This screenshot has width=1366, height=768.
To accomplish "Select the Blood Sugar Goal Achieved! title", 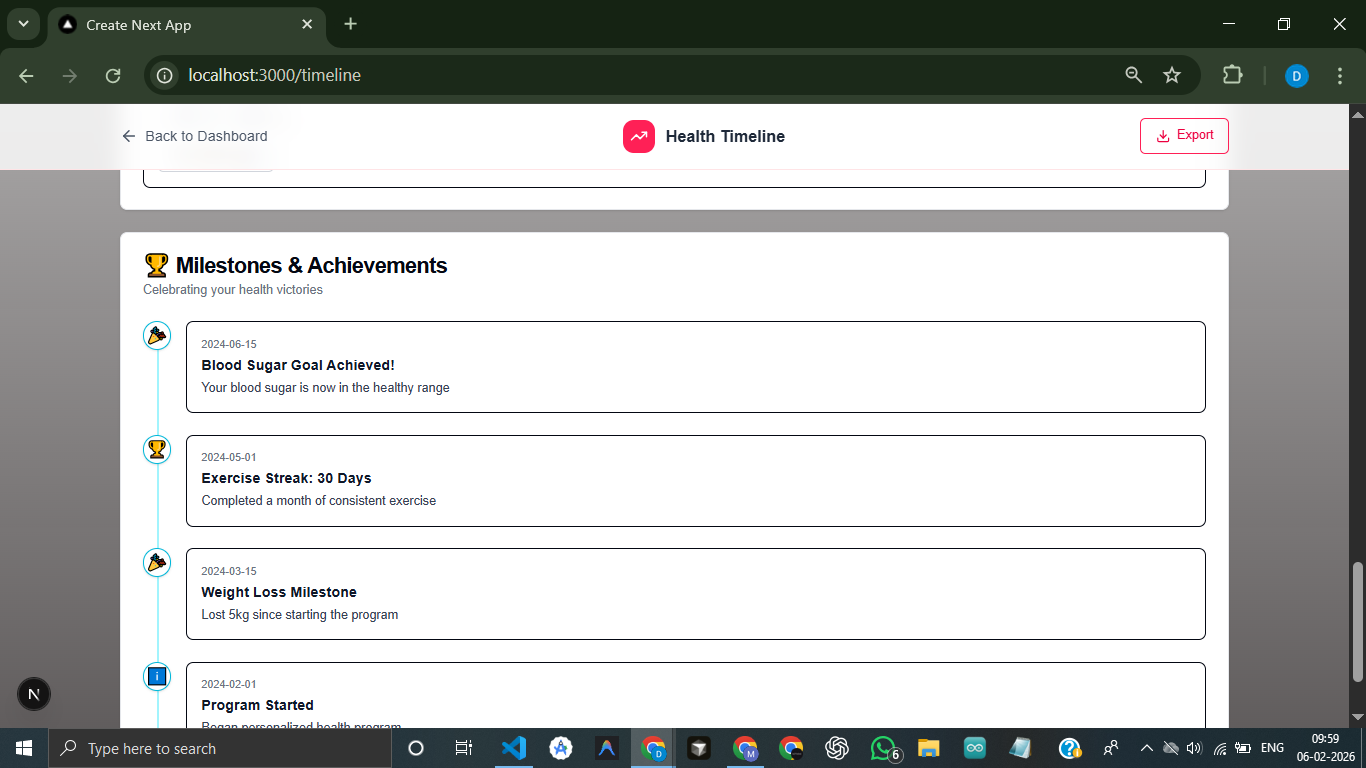I will coord(298,365).
